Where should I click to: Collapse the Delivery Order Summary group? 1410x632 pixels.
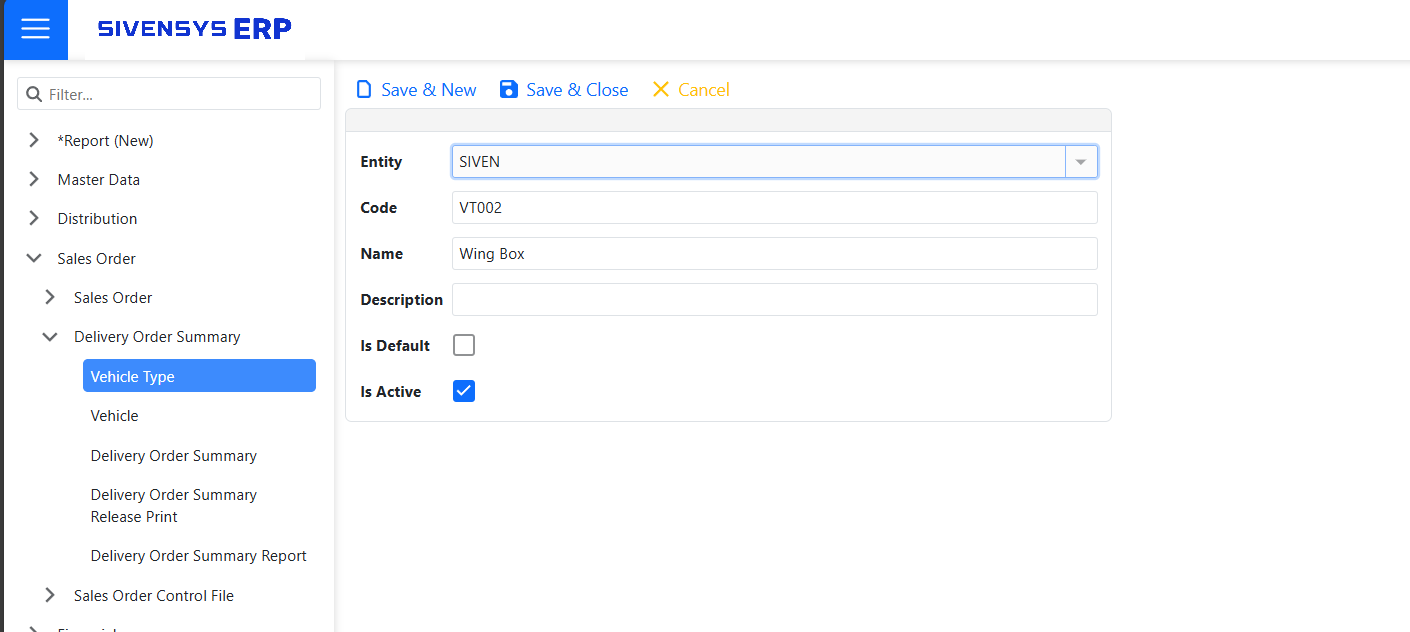[x=50, y=338]
